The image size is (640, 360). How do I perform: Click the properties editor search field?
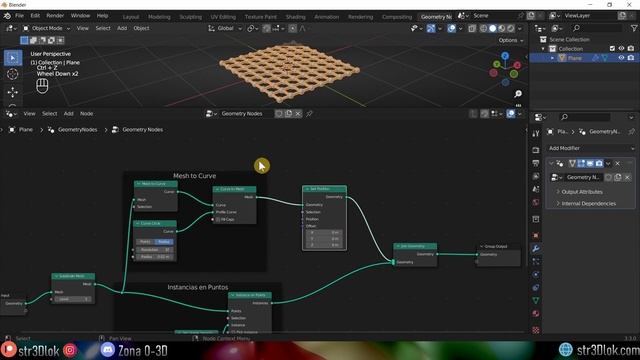pos(585,117)
